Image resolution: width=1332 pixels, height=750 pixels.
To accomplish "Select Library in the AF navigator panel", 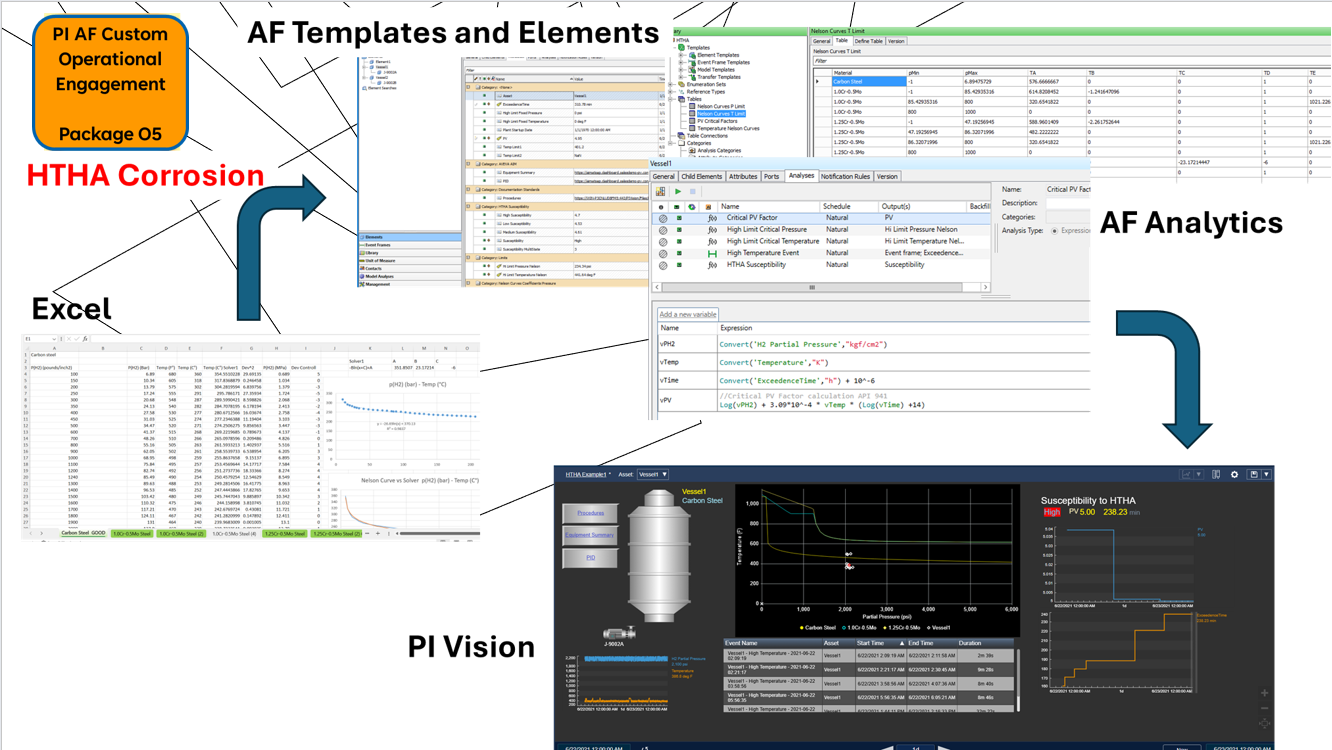I will tap(411, 253).
